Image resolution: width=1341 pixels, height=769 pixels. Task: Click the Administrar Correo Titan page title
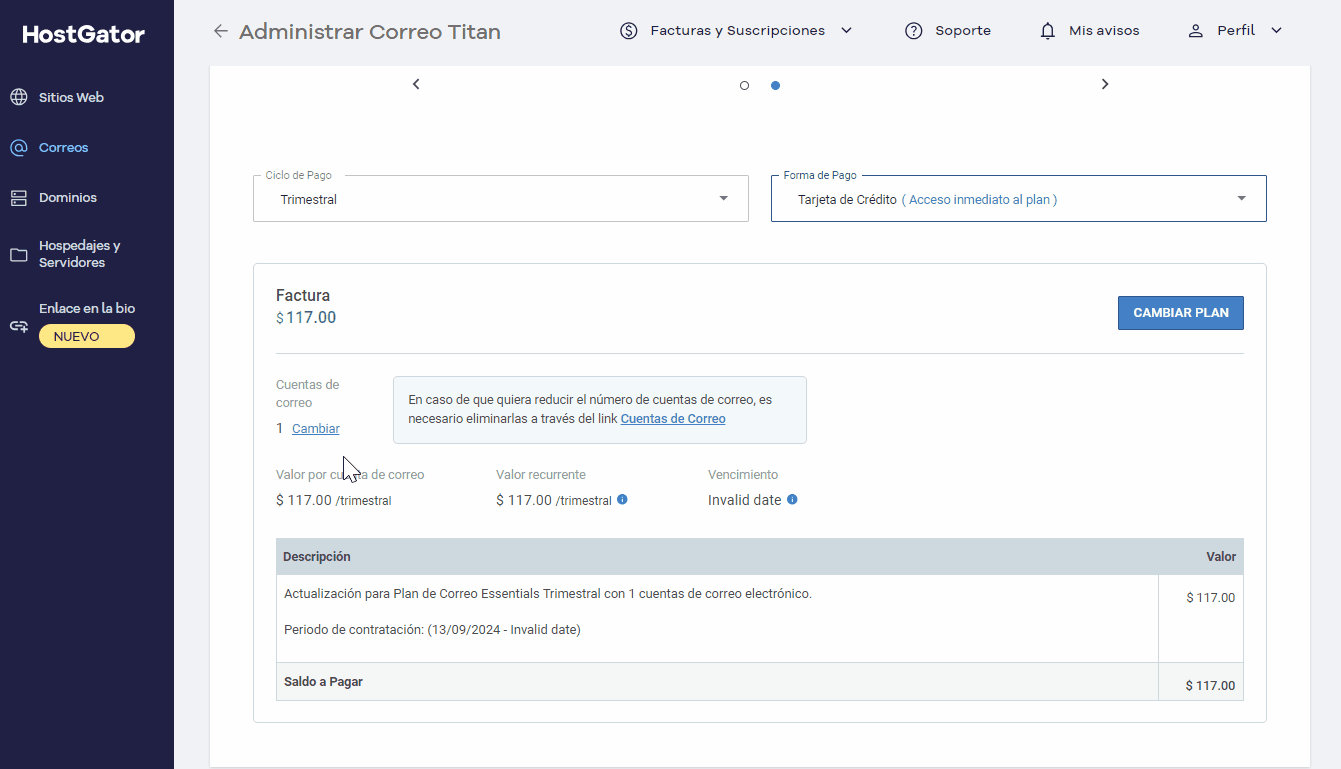pyautogui.click(x=370, y=31)
